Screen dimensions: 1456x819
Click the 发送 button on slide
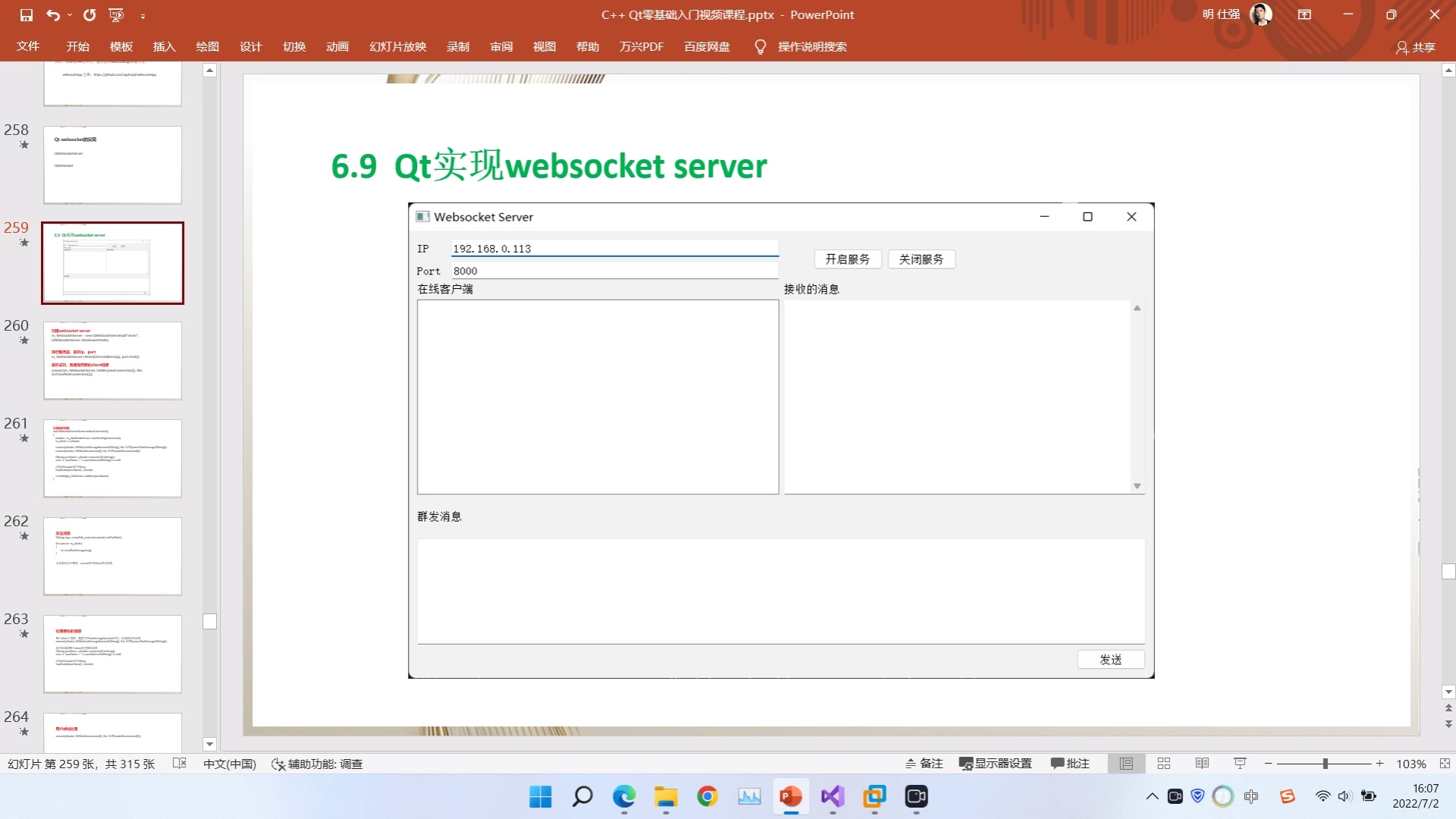1110,659
